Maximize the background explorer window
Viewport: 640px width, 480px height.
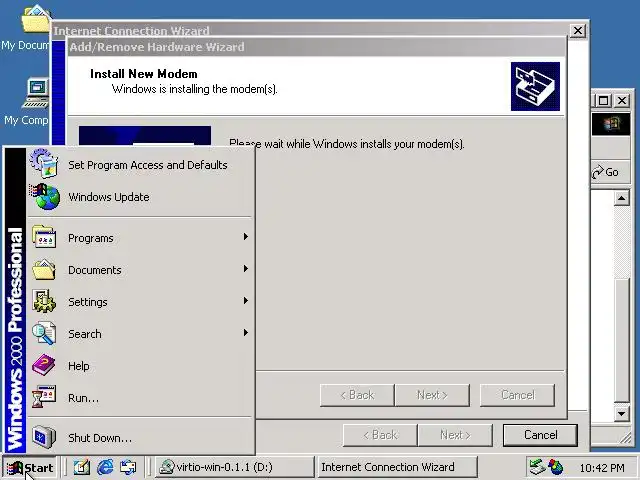(604, 100)
